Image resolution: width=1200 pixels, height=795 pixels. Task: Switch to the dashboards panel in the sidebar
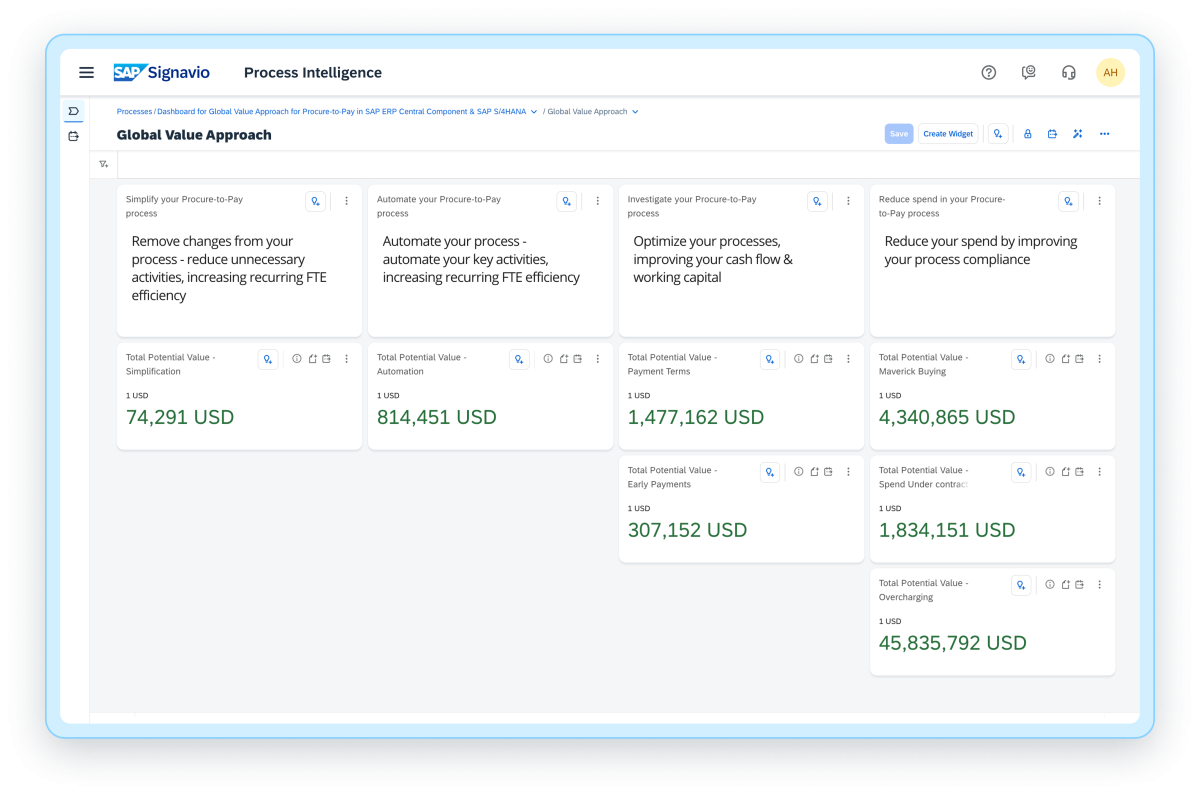coord(73,111)
